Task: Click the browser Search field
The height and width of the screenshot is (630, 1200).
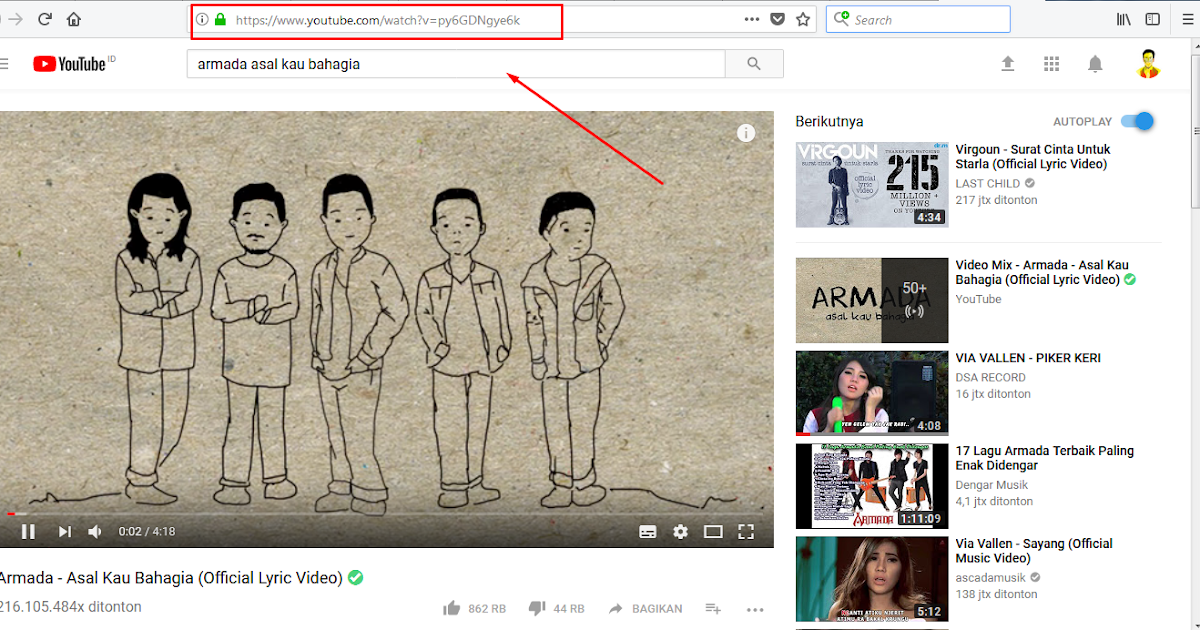Action: (918, 19)
